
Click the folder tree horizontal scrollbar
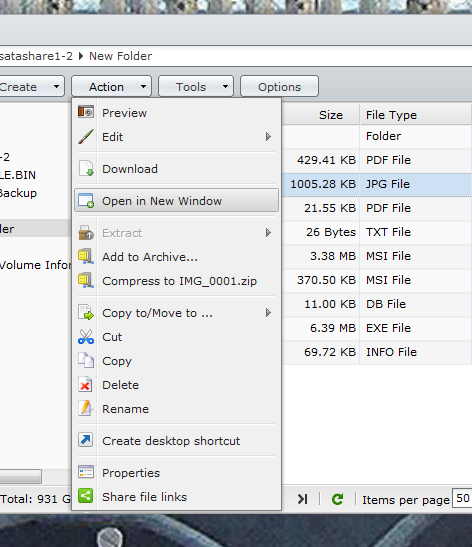point(20,476)
